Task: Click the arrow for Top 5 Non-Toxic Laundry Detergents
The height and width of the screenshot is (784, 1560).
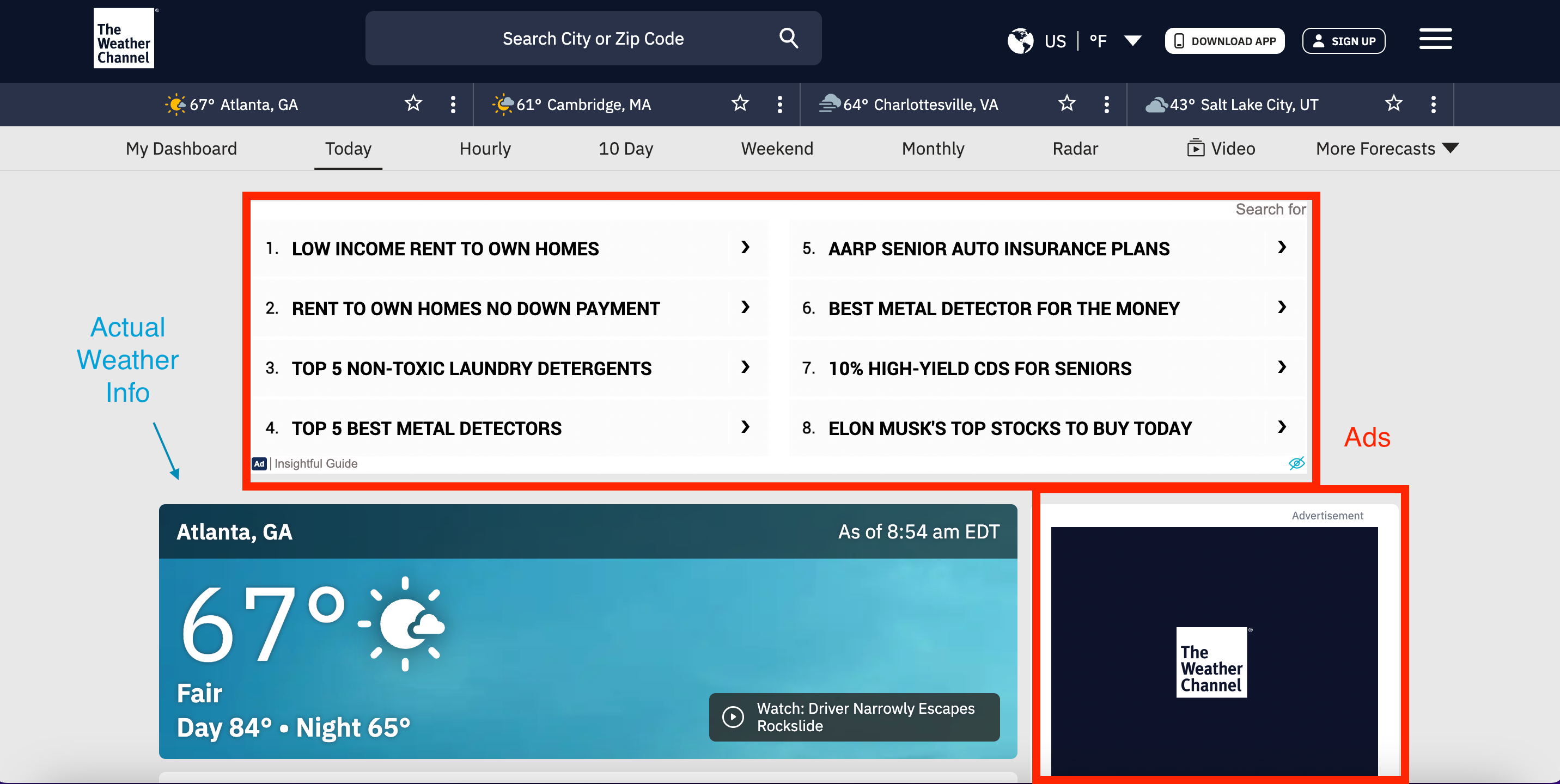Action: 746,367
